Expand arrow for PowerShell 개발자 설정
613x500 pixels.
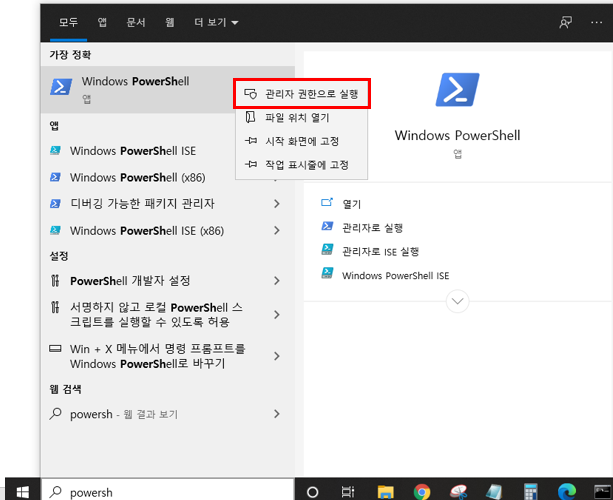[277, 281]
